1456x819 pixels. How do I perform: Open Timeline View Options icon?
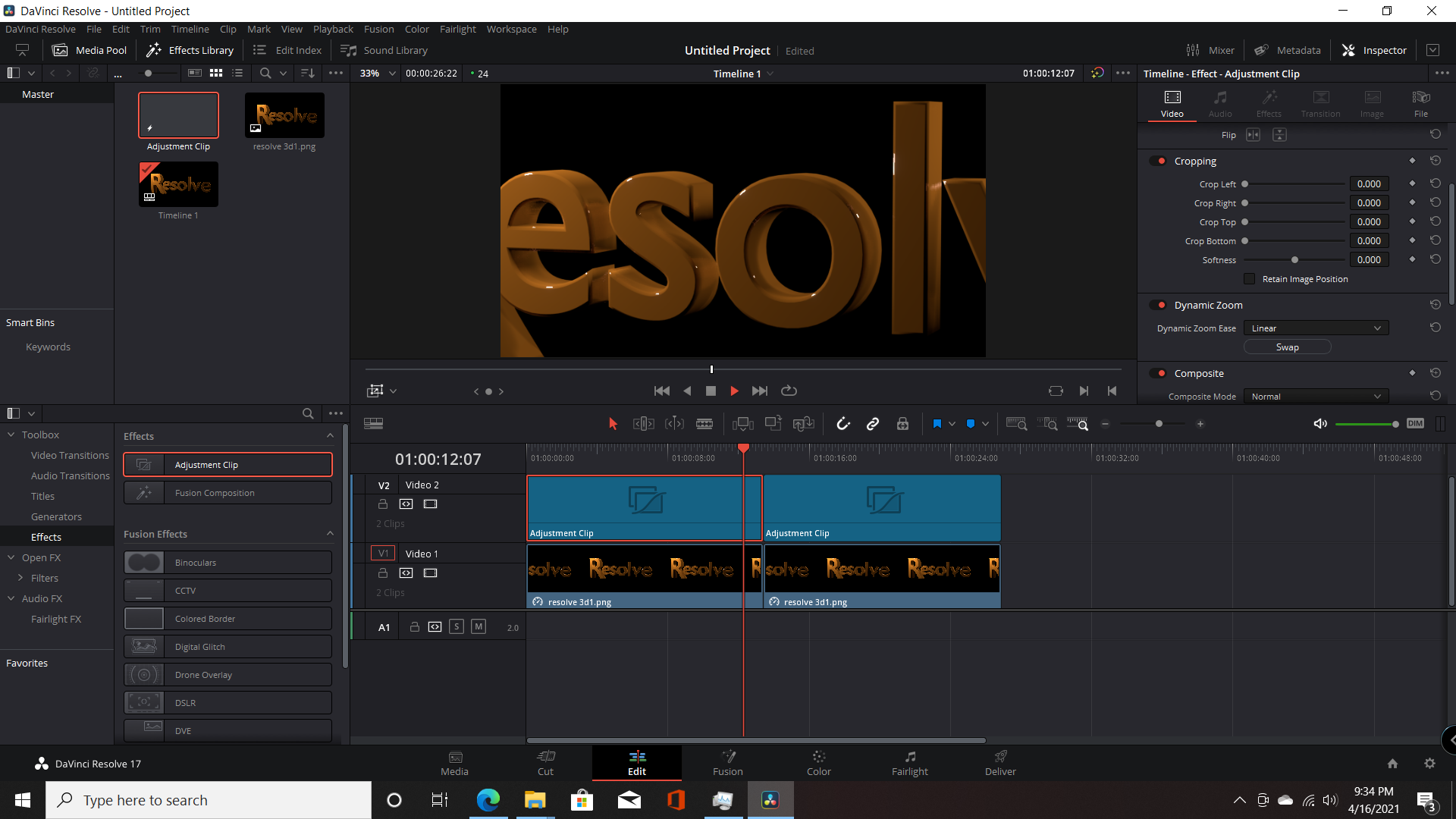click(x=373, y=424)
